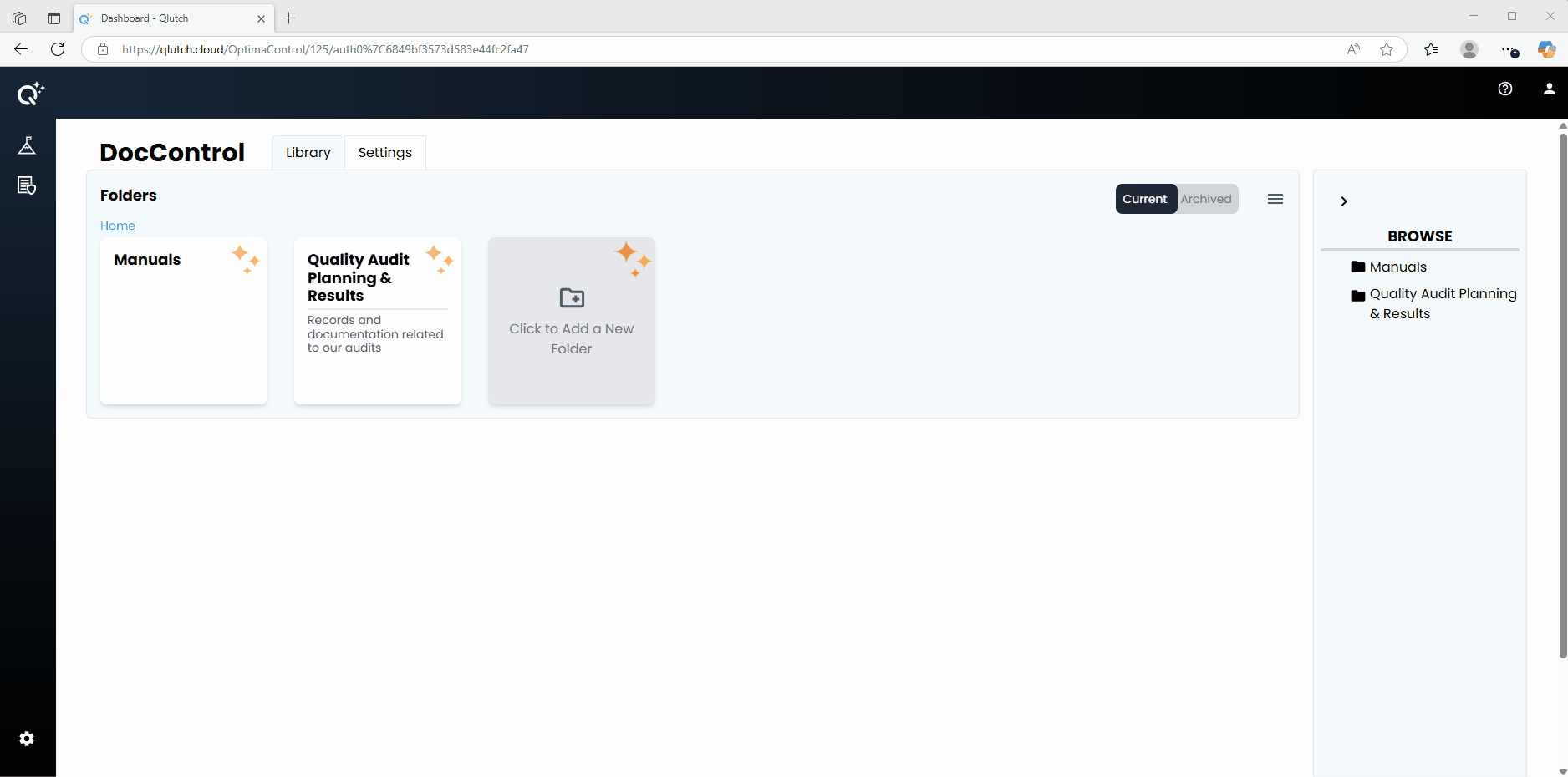Click the BROWSE panel heading
Image resolution: width=1568 pixels, height=777 pixels.
point(1420,236)
